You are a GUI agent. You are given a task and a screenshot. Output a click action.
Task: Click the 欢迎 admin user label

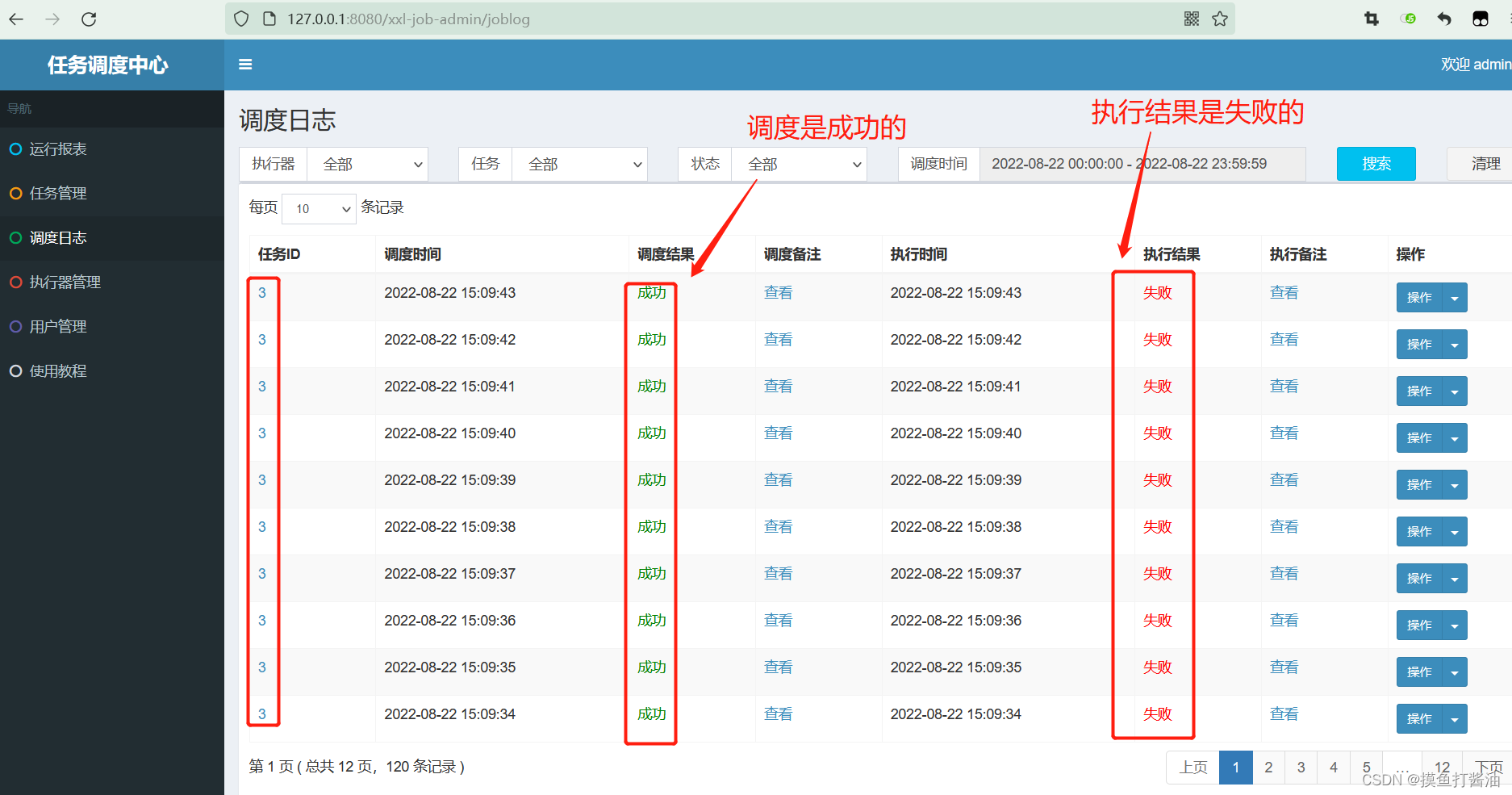pyautogui.click(x=1476, y=65)
